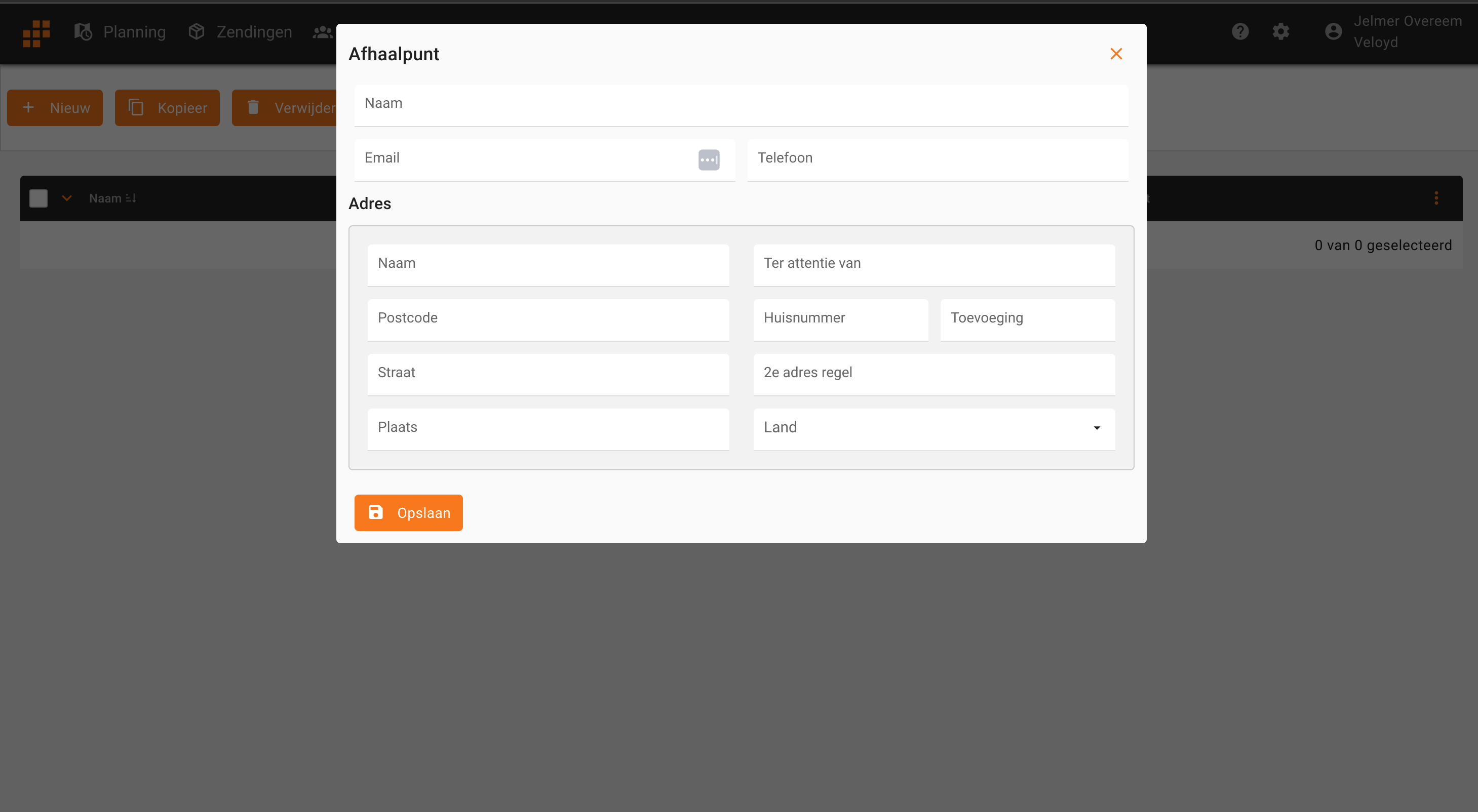1478x812 pixels.
Task: Open the table's three-dot options menu
Action: 1436,198
